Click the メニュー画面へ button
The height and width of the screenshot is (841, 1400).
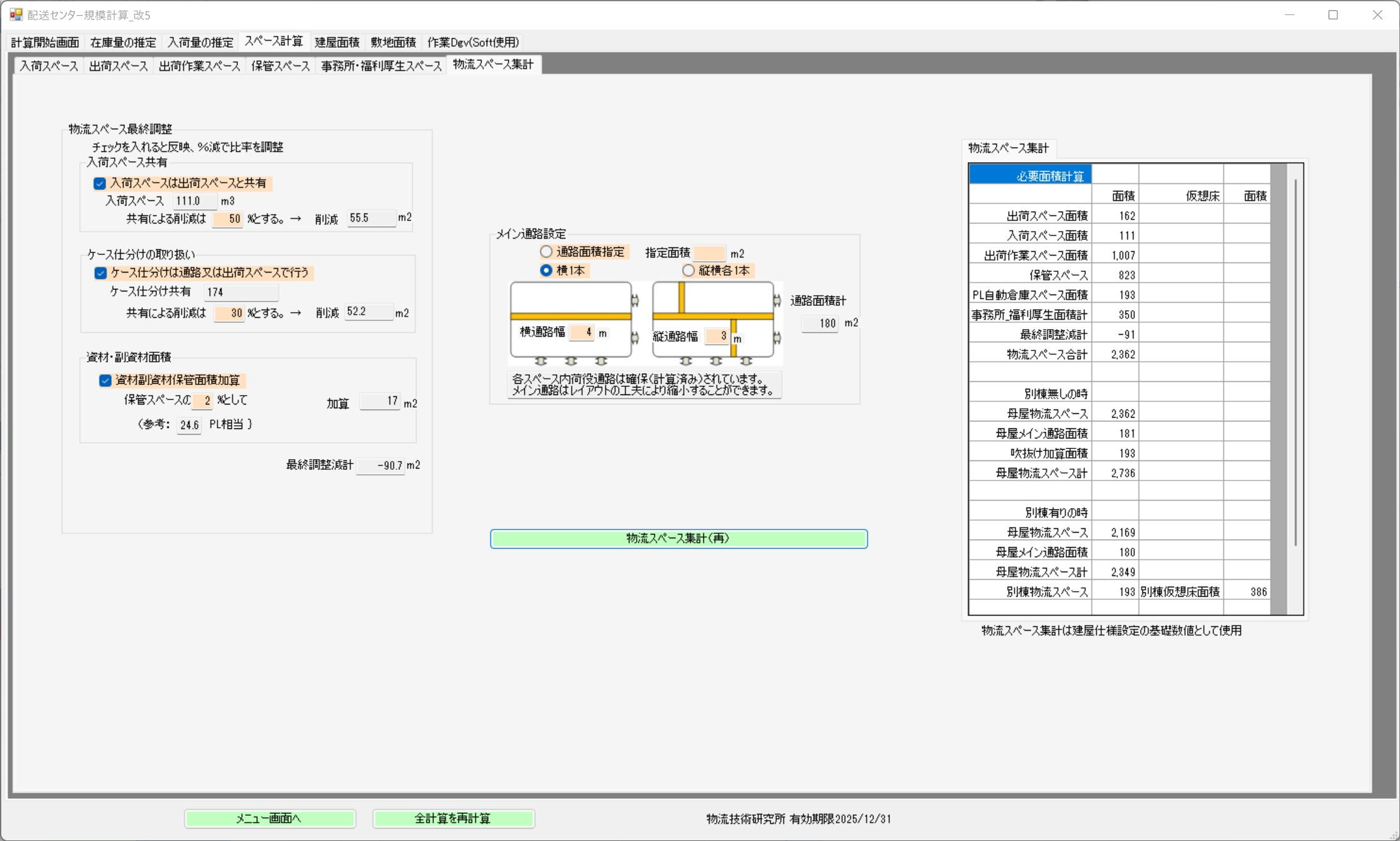coord(269,818)
